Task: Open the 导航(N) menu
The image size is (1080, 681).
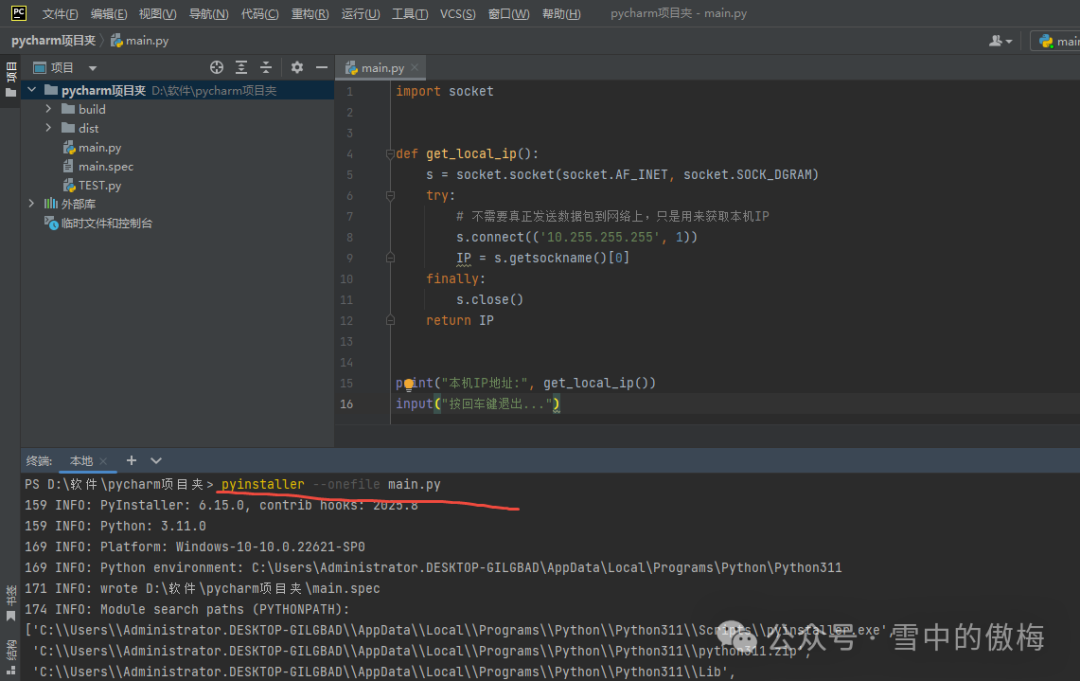Action: pos(209,14)
